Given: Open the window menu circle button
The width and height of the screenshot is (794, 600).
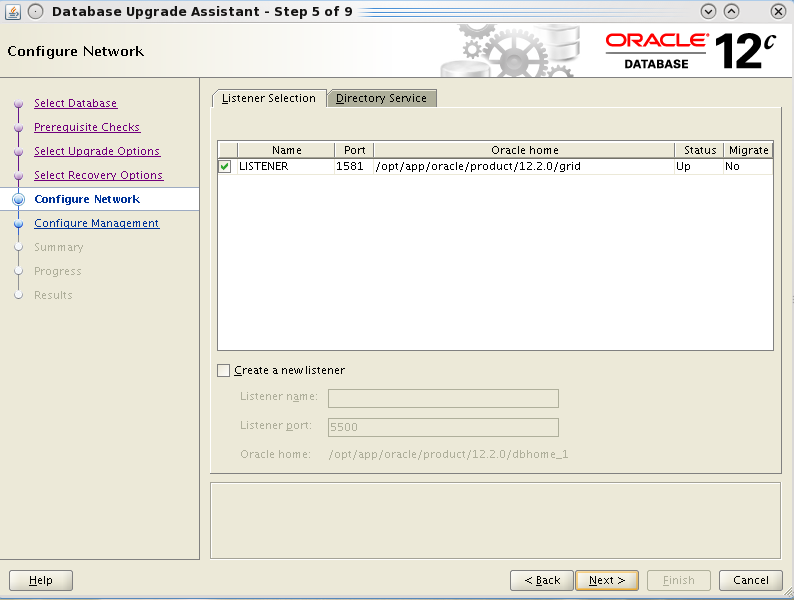Looking at the screenshot, I should pyautogui.click(x=35, y=11).
